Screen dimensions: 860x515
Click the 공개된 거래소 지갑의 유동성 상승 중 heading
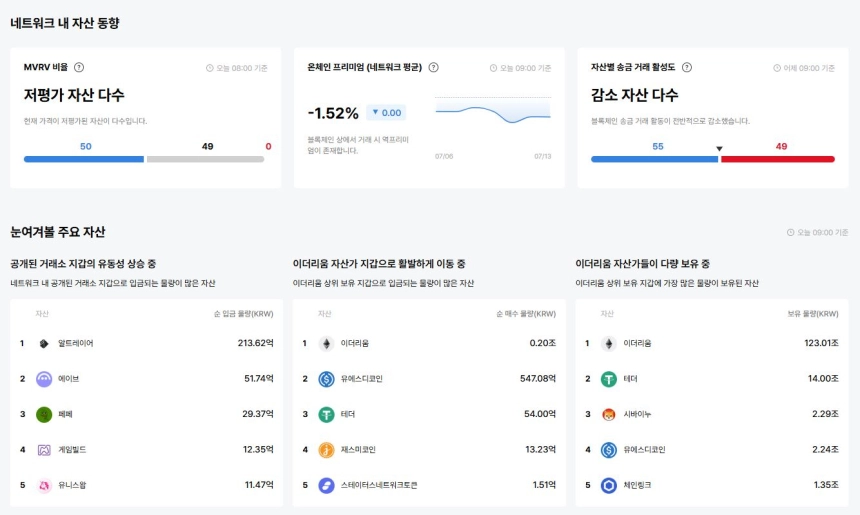[83, 264]
